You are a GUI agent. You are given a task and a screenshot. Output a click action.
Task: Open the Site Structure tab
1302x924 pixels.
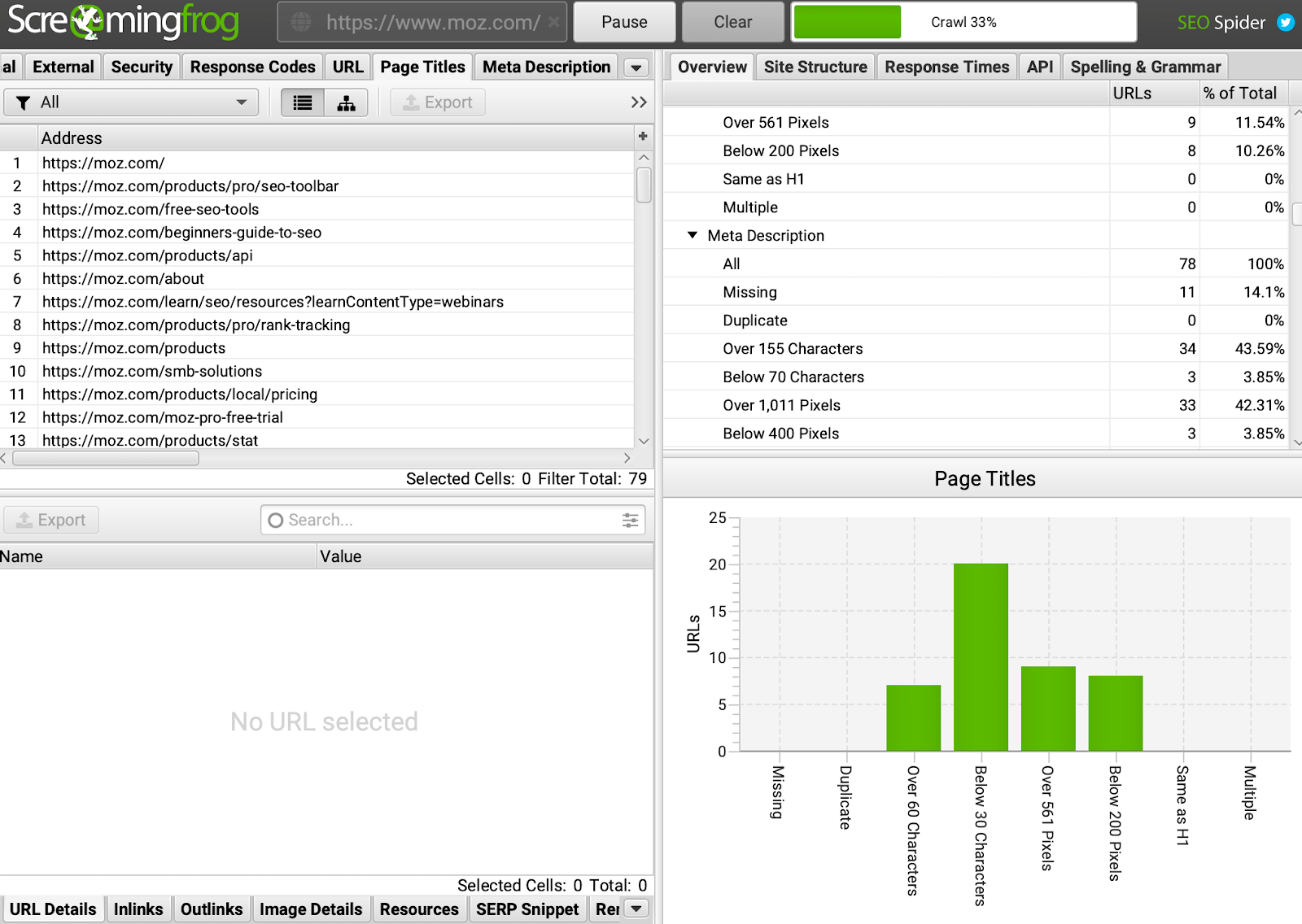coord(815,68)
